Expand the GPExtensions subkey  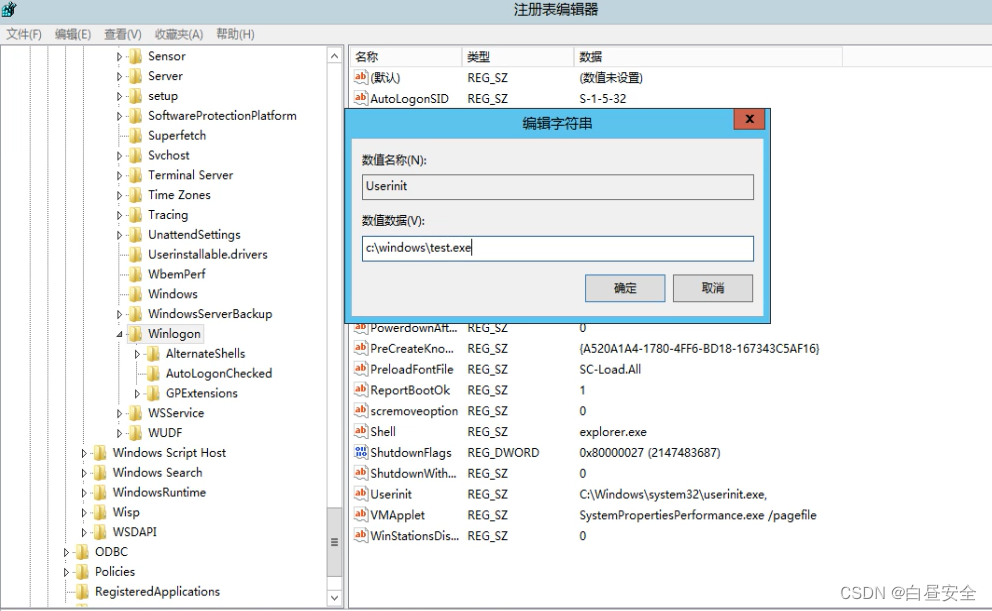137,394
